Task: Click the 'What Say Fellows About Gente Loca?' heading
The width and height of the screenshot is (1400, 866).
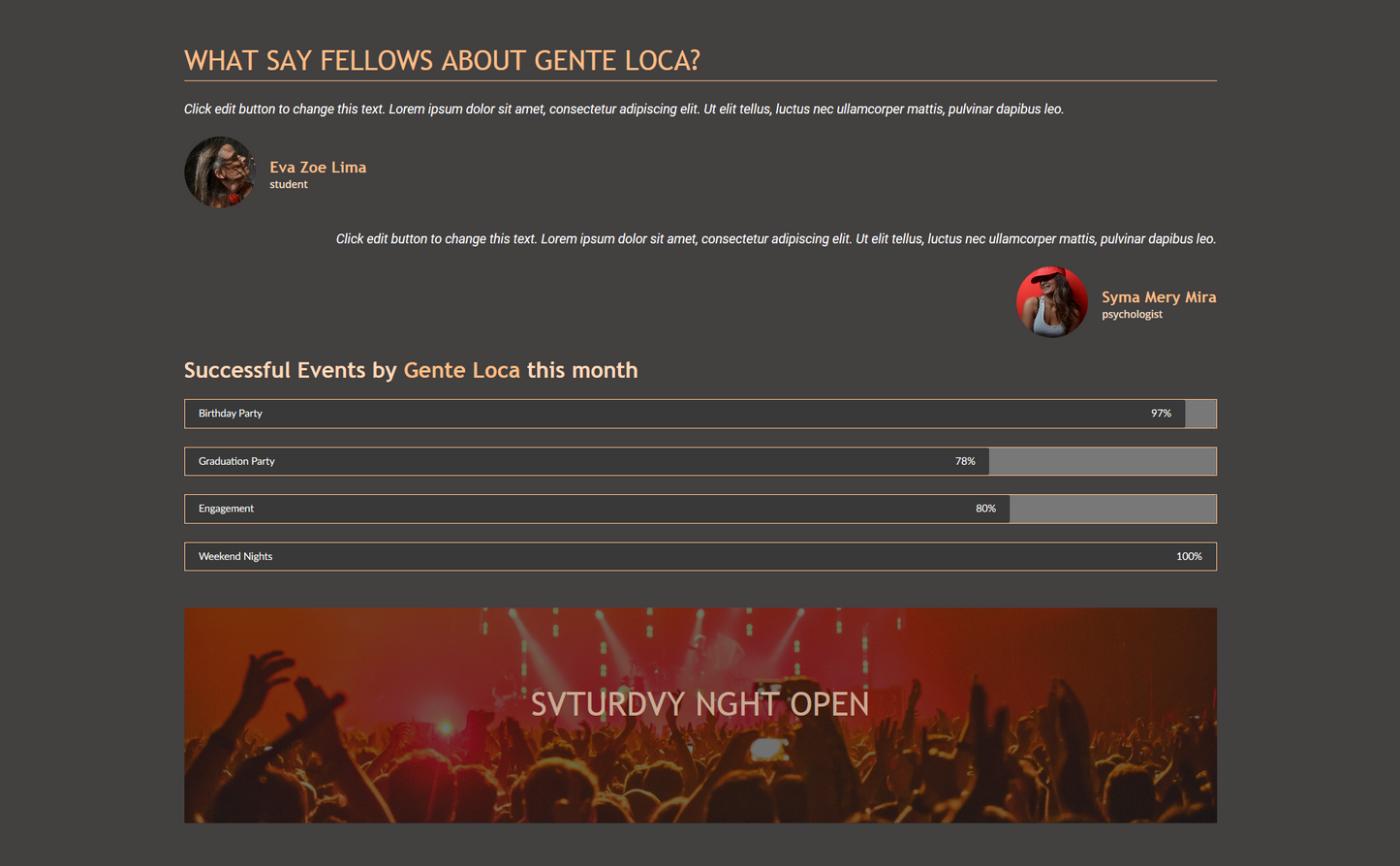Action: pyautogui.click(x=442, y=61)
